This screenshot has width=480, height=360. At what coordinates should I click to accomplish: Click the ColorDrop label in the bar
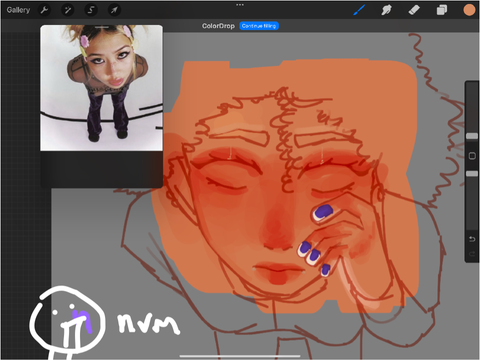(x=218, y=26)
